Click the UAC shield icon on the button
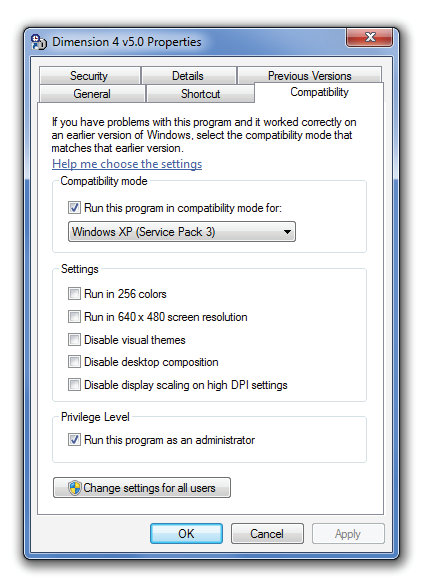This screenshot has height=586, width=424. pyautogui.click(x=75, y=488)
